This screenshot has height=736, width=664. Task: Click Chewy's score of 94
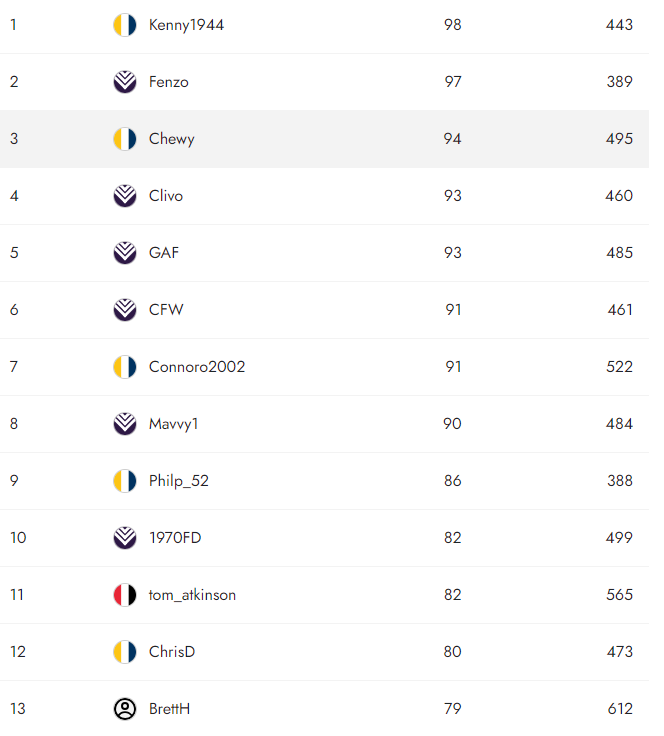point(453,139)
